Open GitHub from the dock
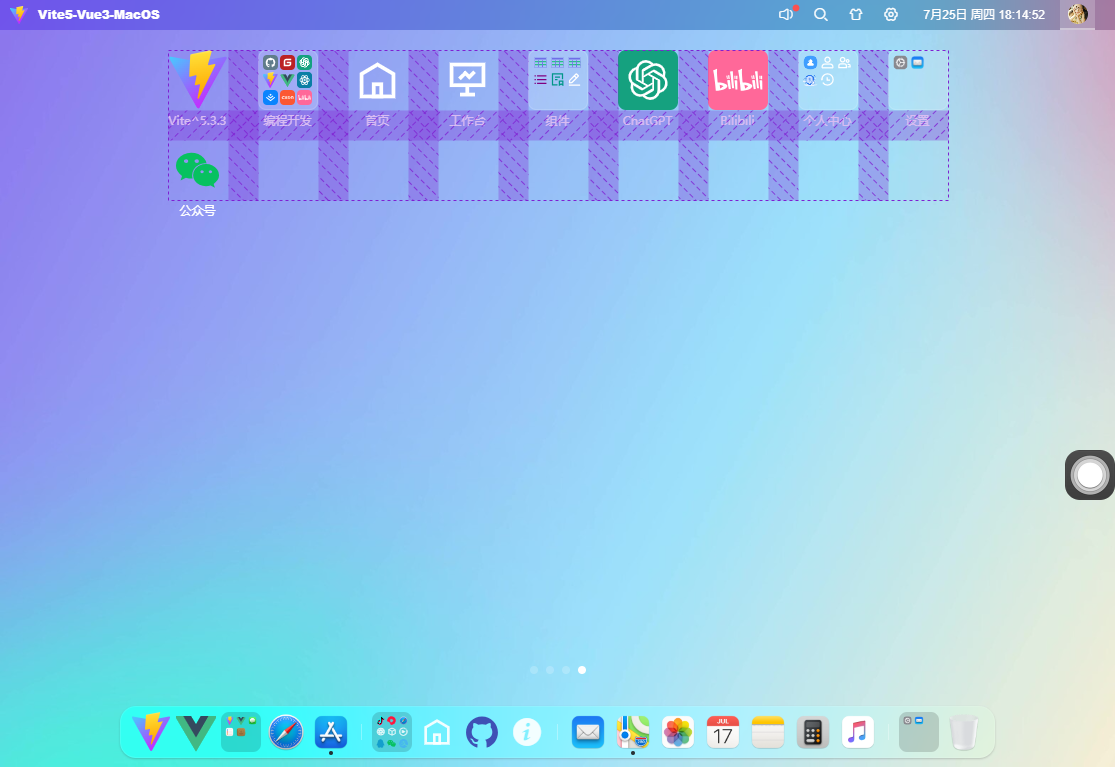 coord(481,732)
